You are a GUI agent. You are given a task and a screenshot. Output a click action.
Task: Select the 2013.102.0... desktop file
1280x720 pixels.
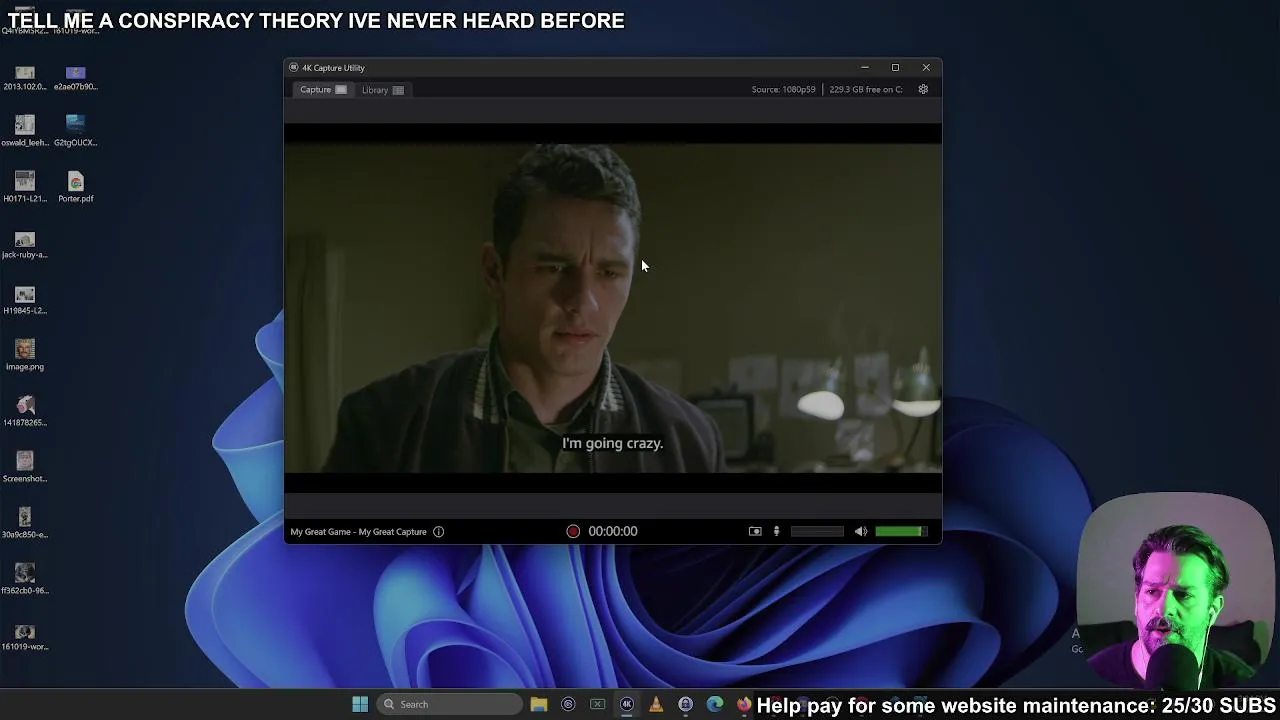click(25, 76)
